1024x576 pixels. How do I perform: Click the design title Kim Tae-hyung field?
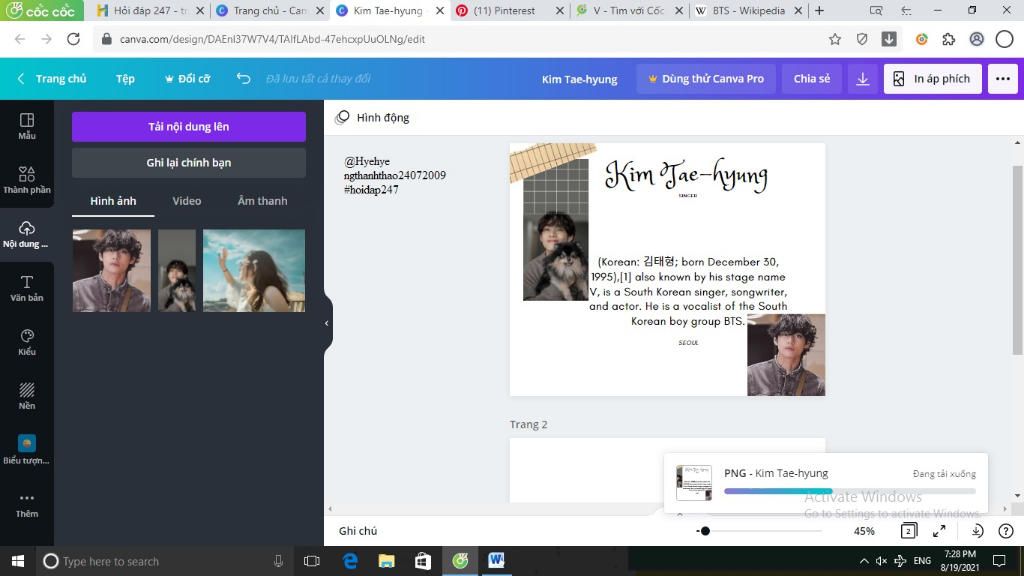coord(579,79)
